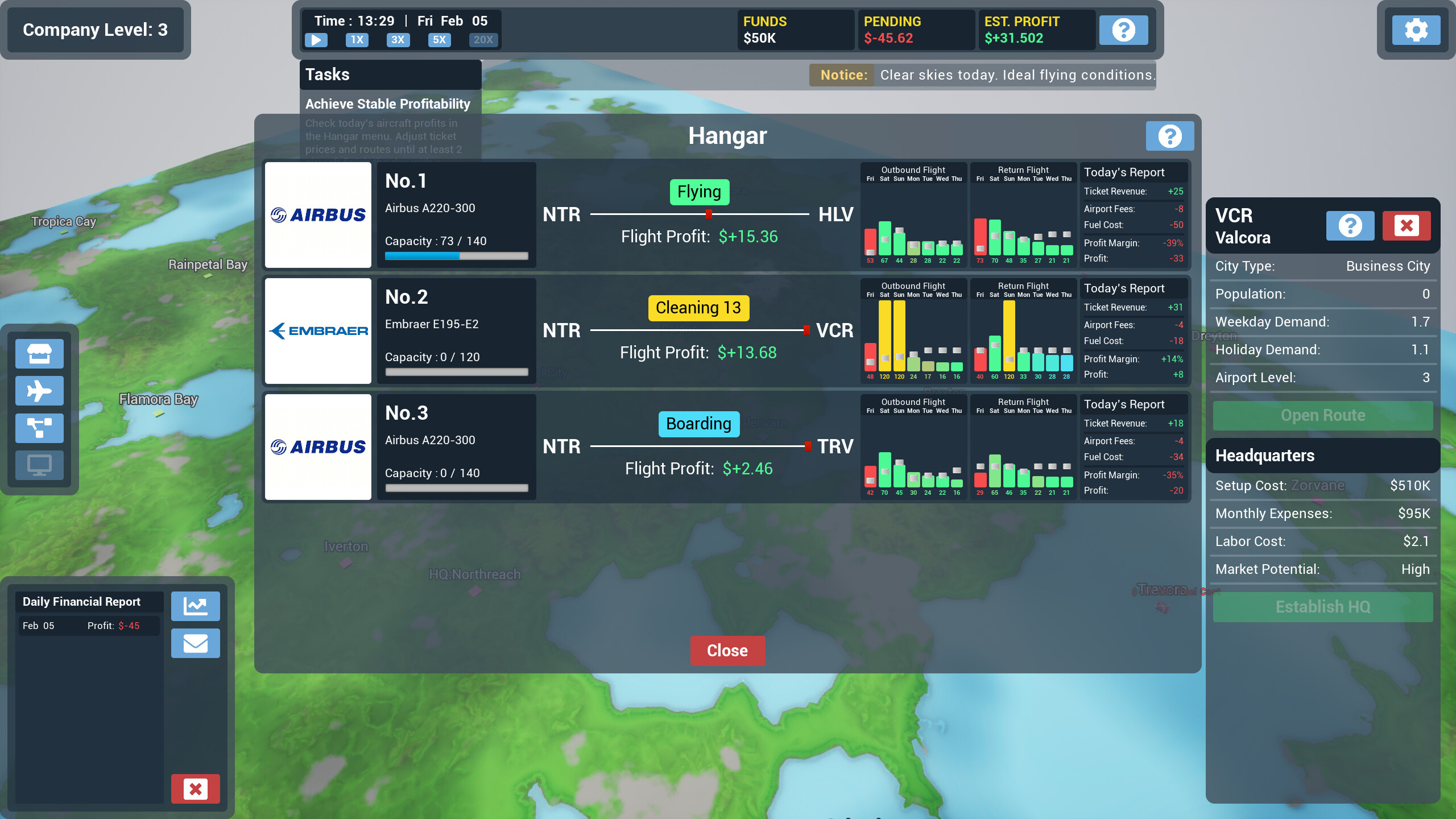Viewport: 1456px width, 819px height.
Task: Click capacity bar of aircraft No.3
Action: click(x=457, y=488)
